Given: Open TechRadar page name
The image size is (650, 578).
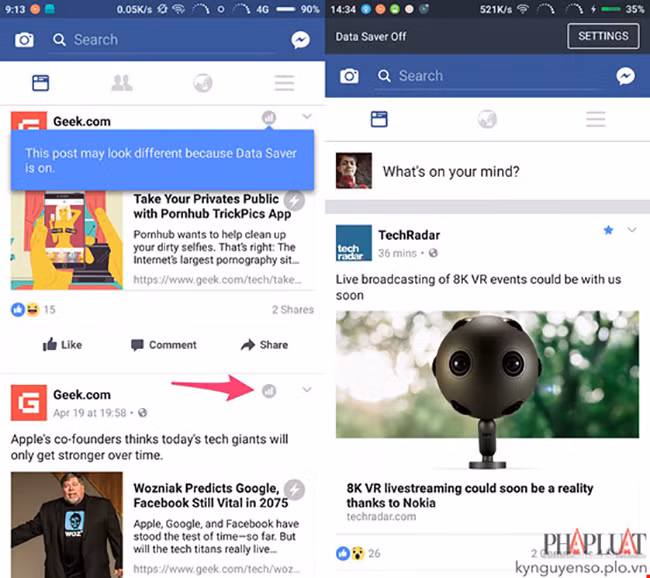Looking at the screenshot, I should [409, 235].
